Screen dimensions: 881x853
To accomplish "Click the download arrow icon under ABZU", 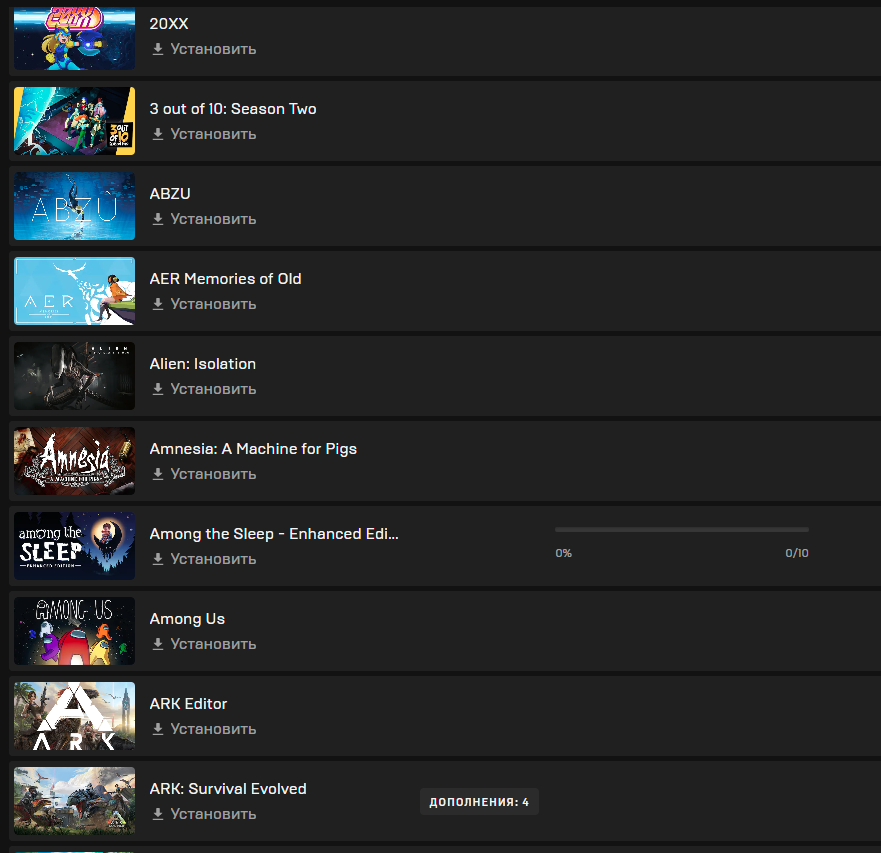I will click(158, 219).
